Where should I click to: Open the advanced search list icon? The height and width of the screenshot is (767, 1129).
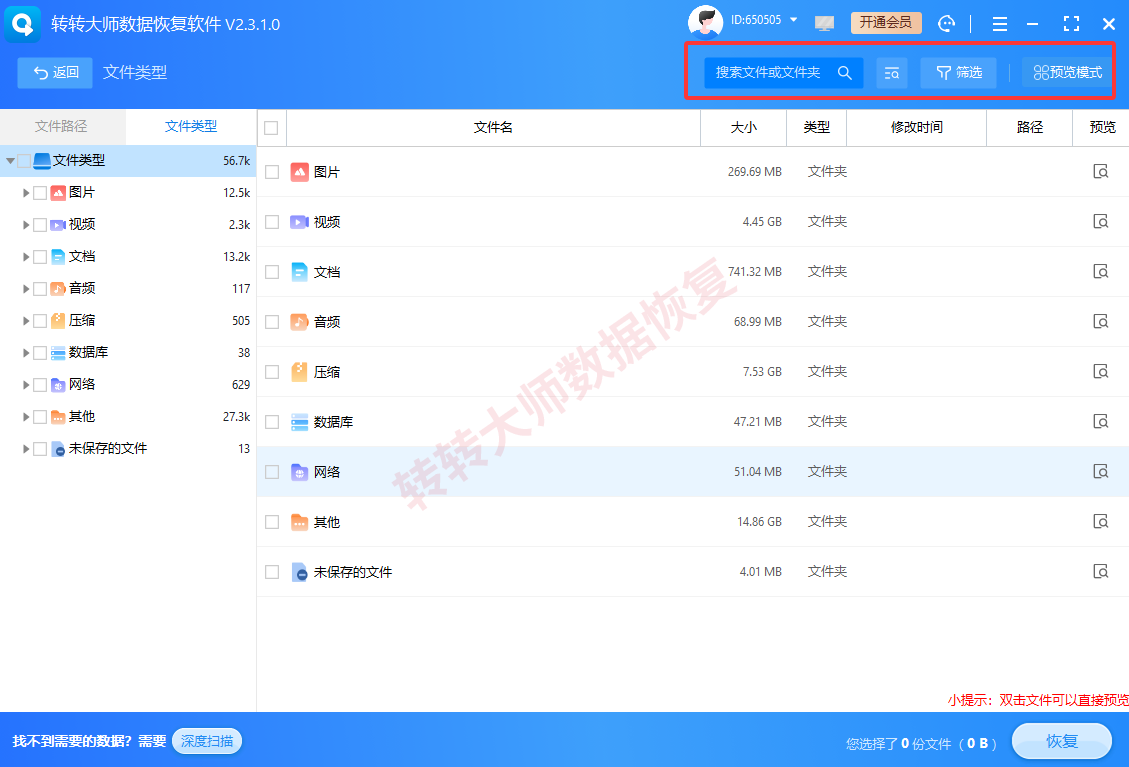pyautogui.click(x=891, y=73)
